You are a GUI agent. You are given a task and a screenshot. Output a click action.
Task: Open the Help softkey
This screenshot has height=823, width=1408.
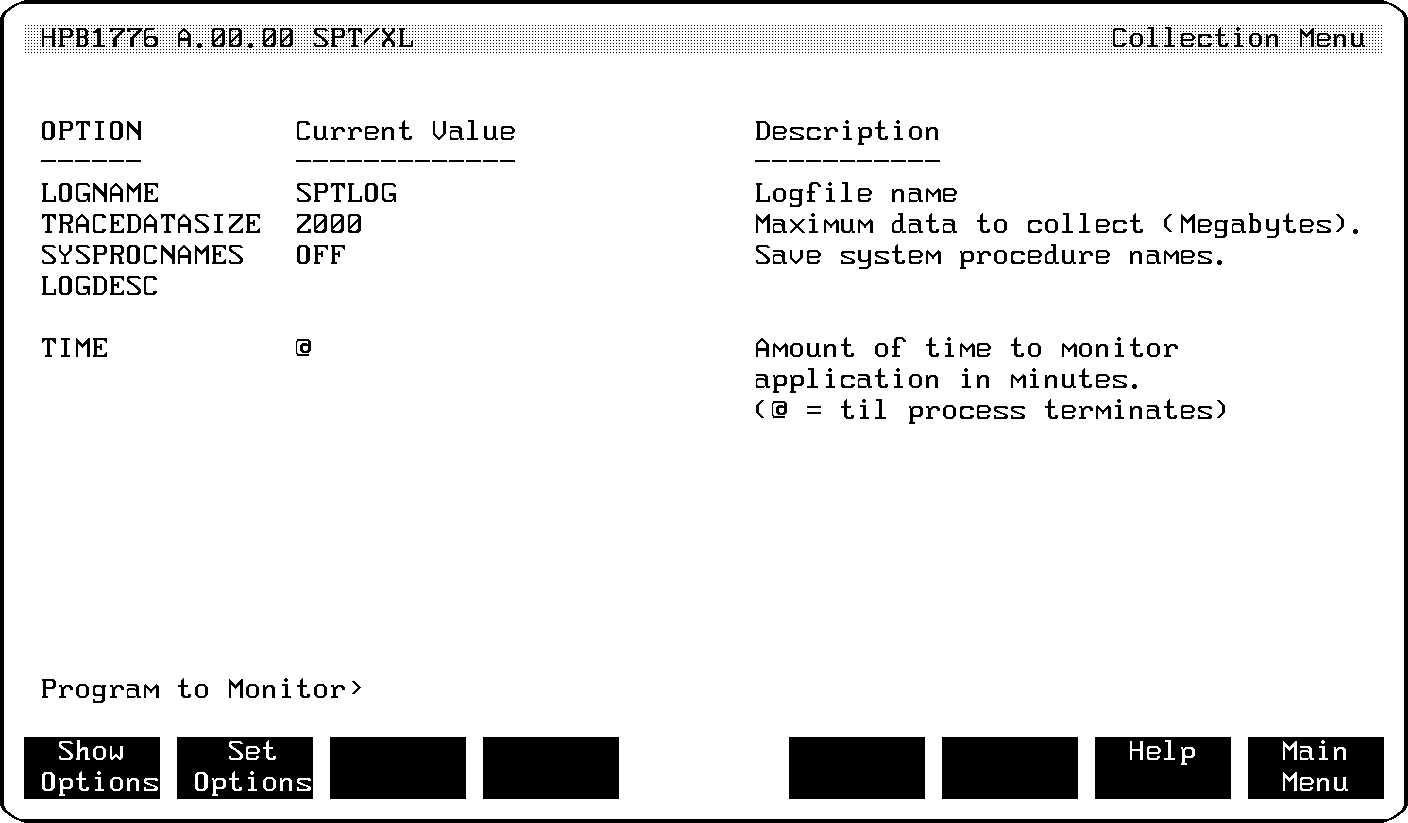[1162, 767]
